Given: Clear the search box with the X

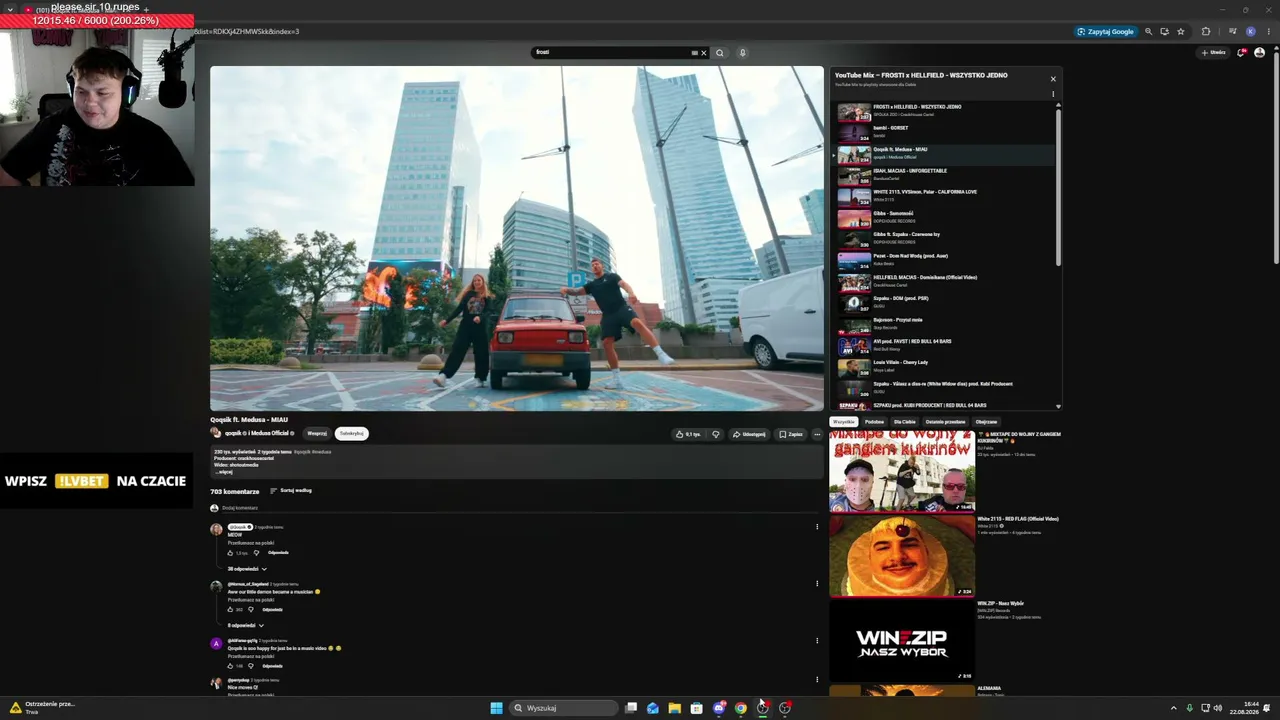Looking at the screenshot, I should point(703,53).
